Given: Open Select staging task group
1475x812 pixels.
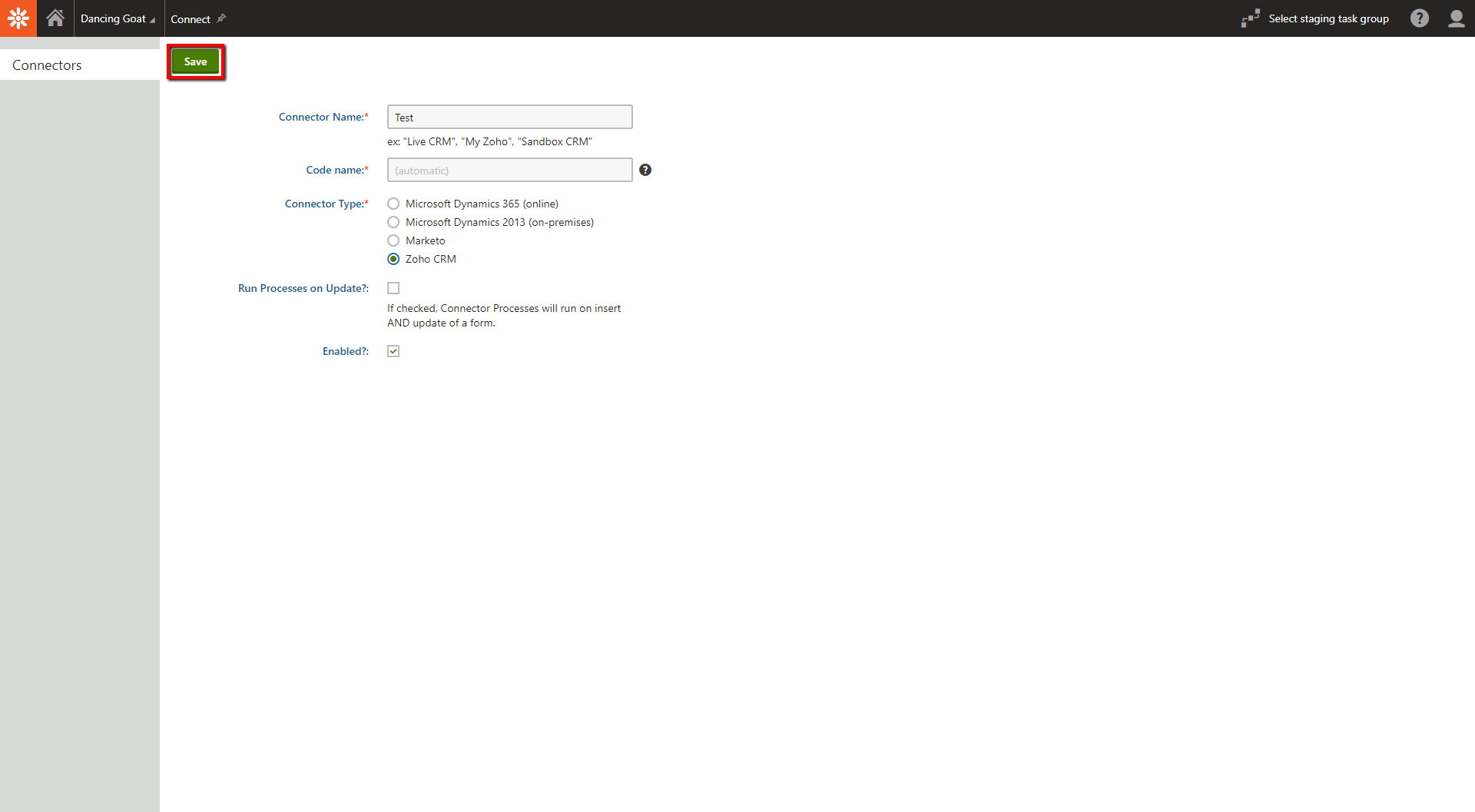Looking at the screenshot, I should 1328,18.
